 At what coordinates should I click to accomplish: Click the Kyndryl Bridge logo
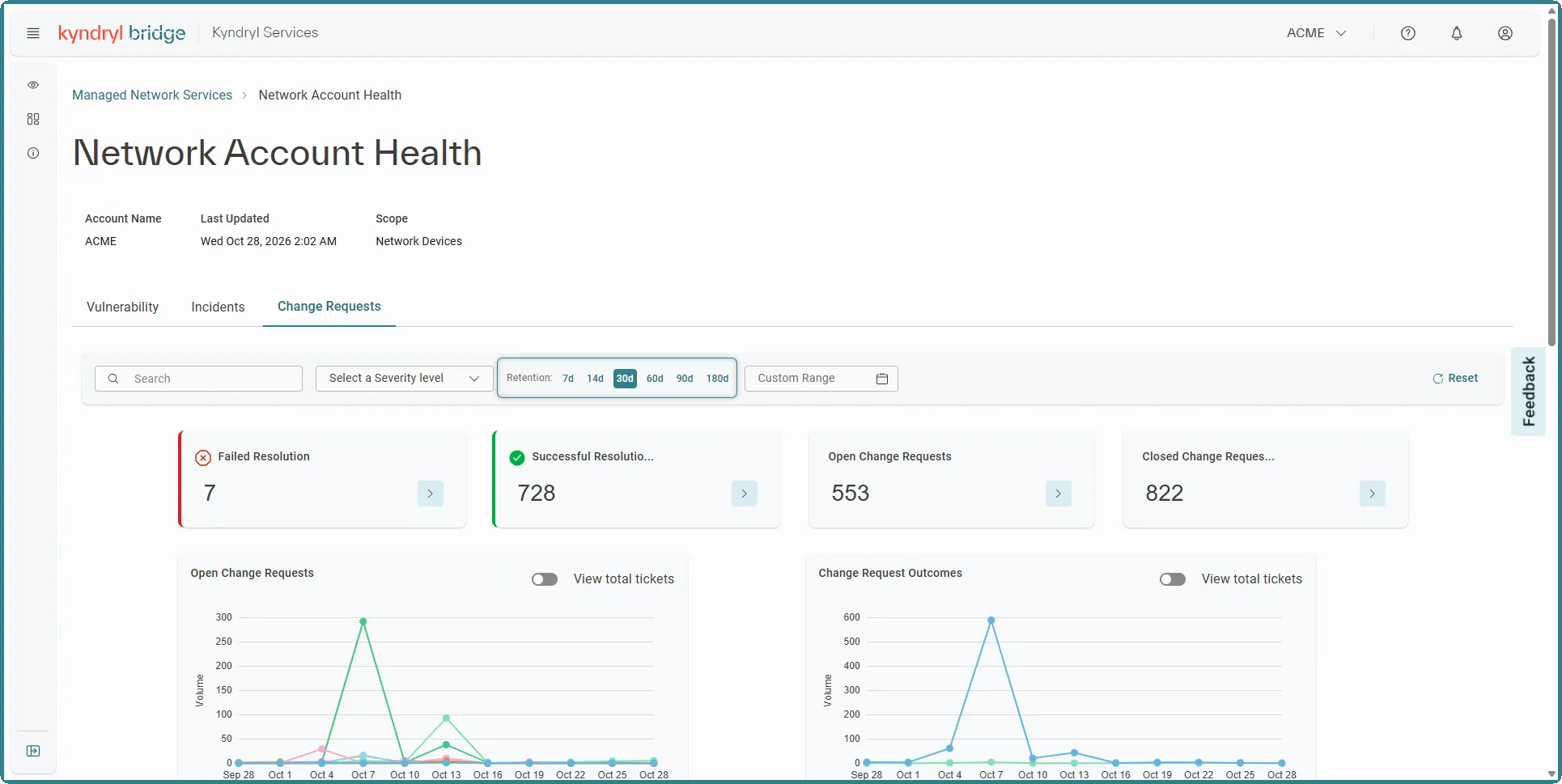point(122,33)
